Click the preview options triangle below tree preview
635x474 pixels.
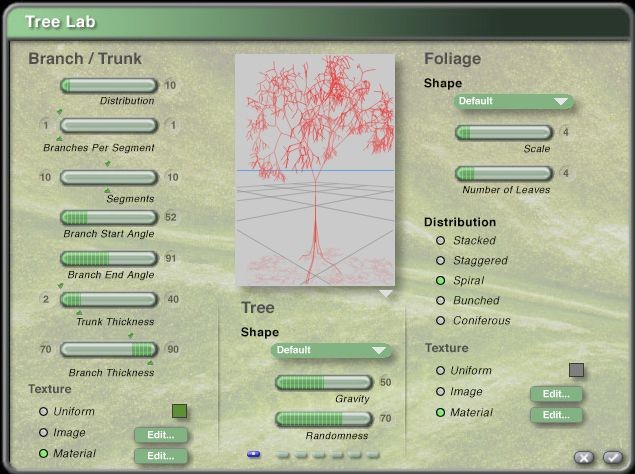pyautogui.click(x=385, y=294)
